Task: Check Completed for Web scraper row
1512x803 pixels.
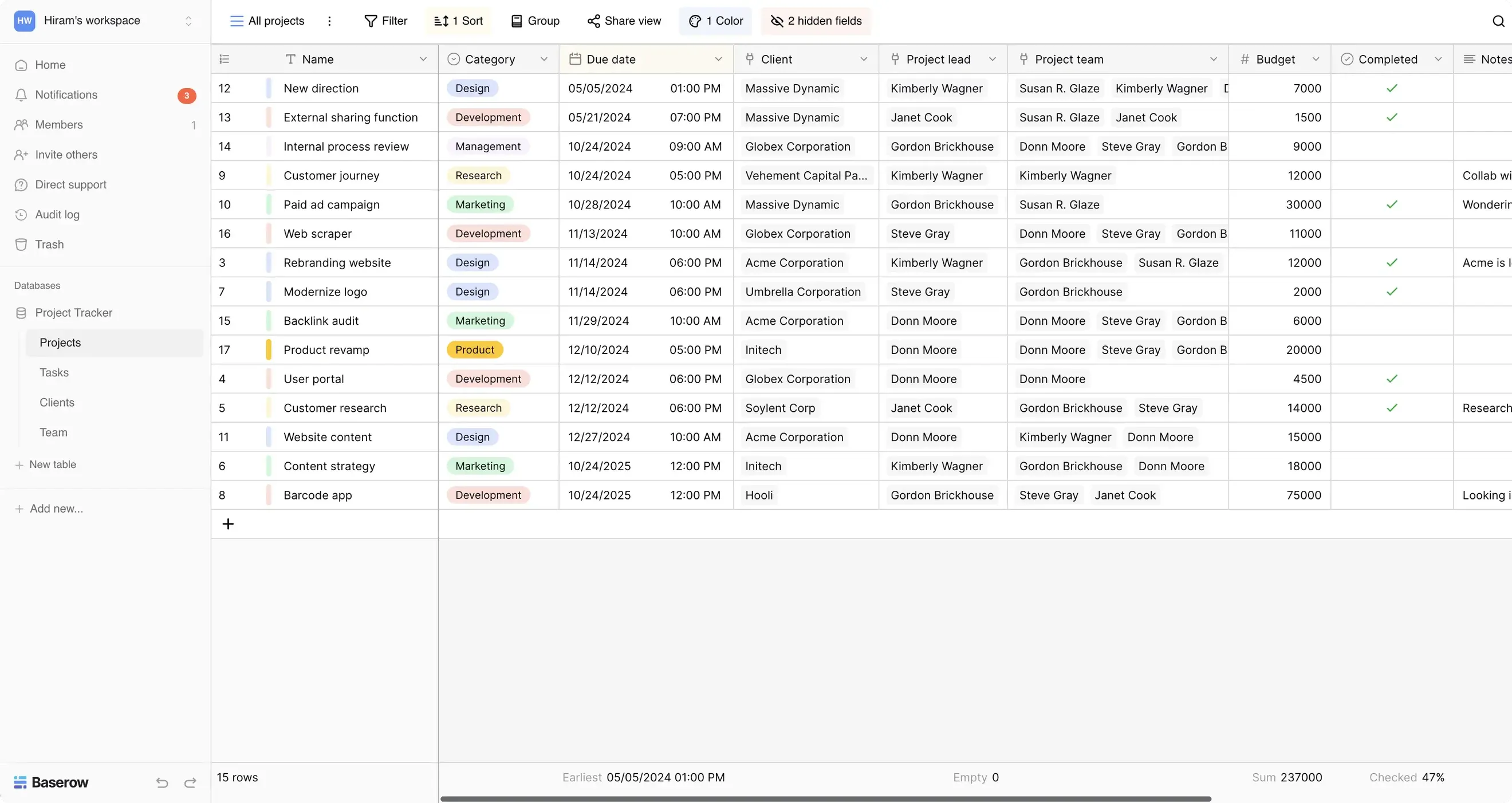Action: (1392, 234)
